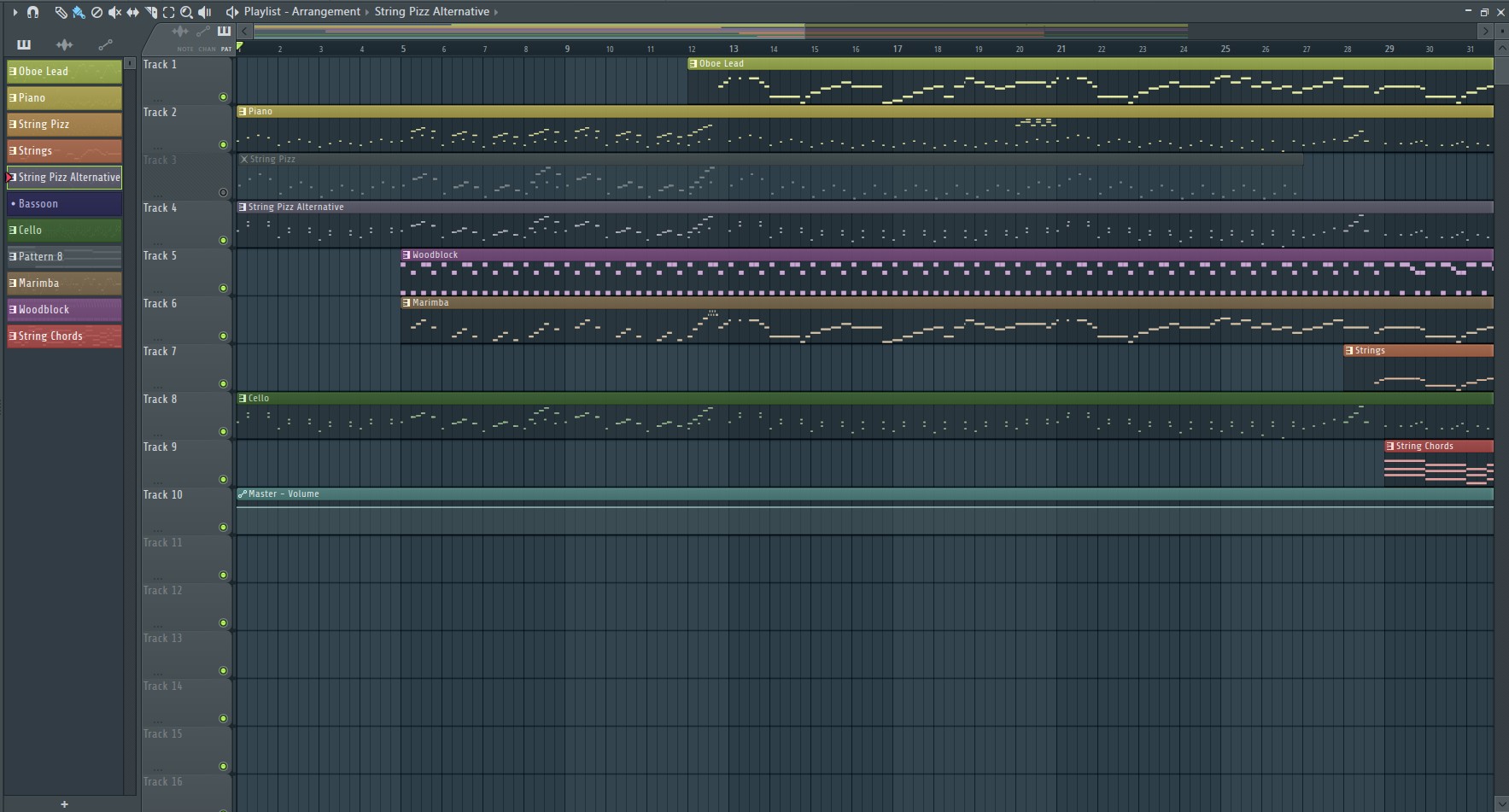This screenshot has width=1509, height=812.
Task: Open the Playlist options menu arrow
Action: (x=15, y=12)
